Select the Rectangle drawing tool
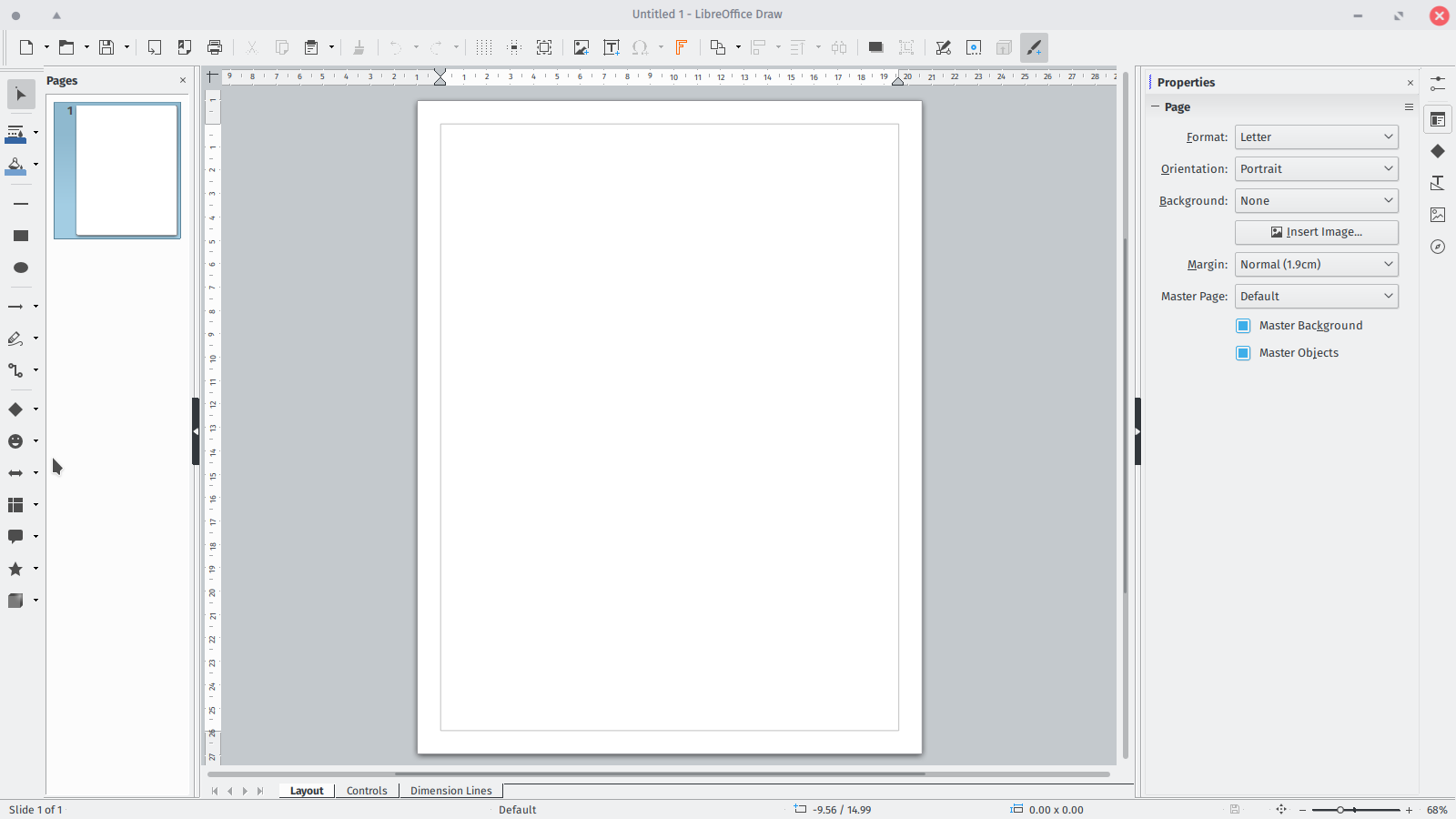Image resolution: width=1456 pixels, height=819 pixels. tap(21, 236)
